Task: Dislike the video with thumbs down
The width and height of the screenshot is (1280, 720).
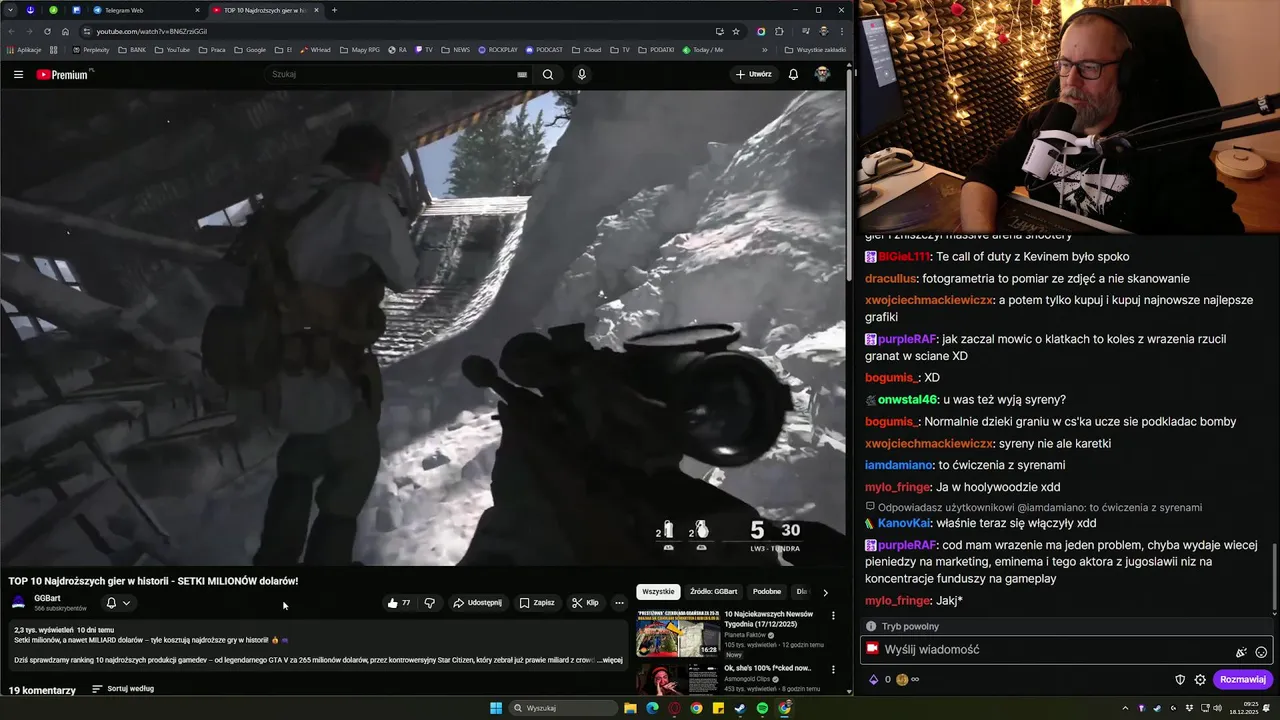Action: pyautogui.click(x=430, y=603)
